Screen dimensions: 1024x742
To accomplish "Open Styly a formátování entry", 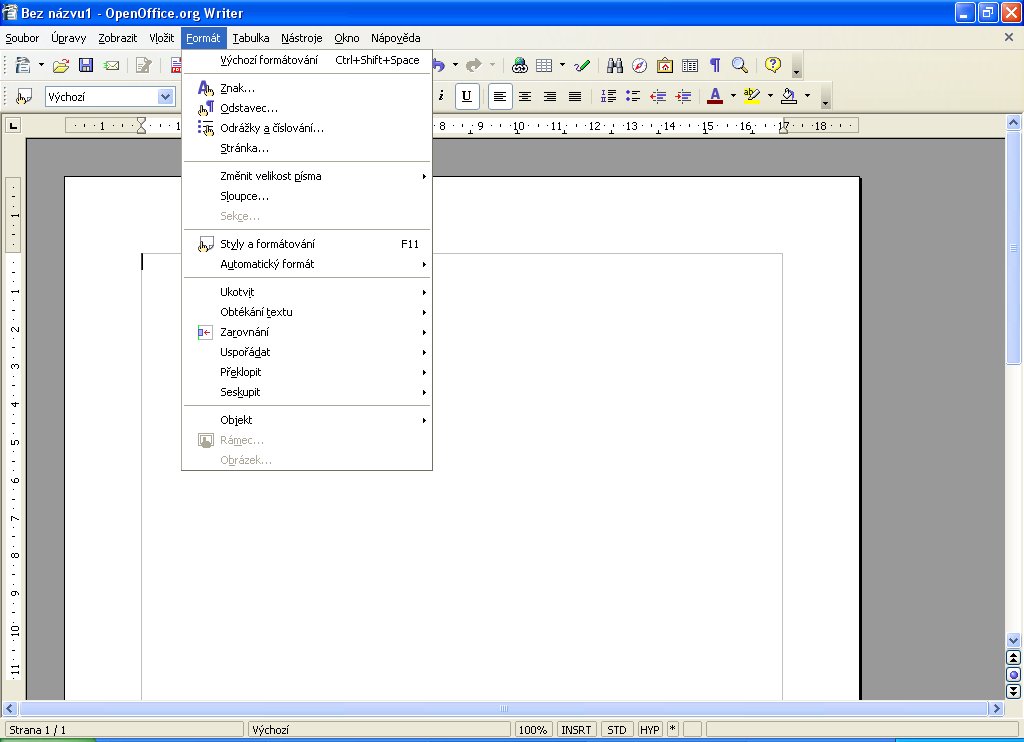I will click(307, 244).
